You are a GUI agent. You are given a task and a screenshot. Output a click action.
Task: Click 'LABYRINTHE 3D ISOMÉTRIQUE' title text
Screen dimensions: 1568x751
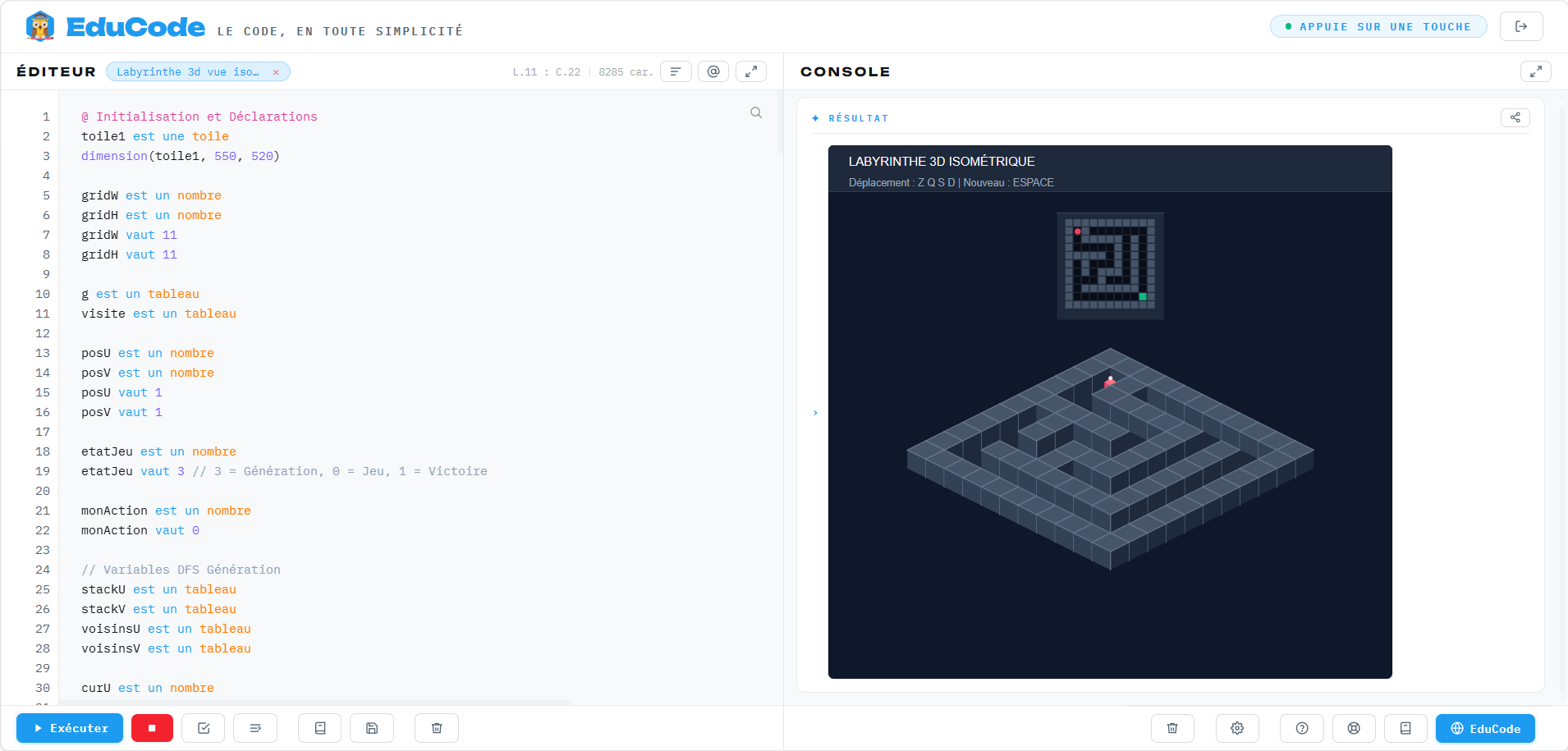click(942, 162)
